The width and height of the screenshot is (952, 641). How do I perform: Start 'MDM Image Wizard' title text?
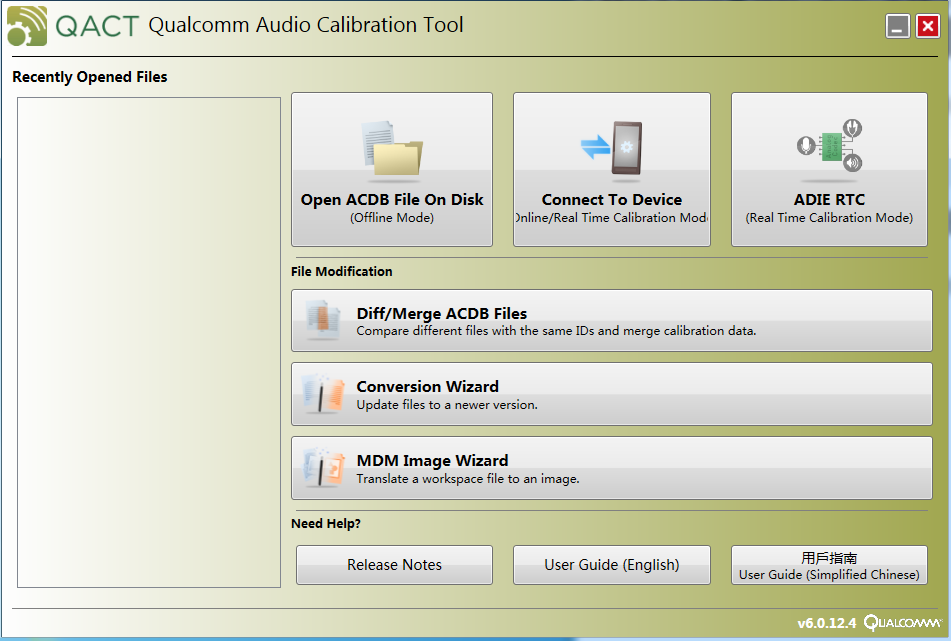(432, 461)
